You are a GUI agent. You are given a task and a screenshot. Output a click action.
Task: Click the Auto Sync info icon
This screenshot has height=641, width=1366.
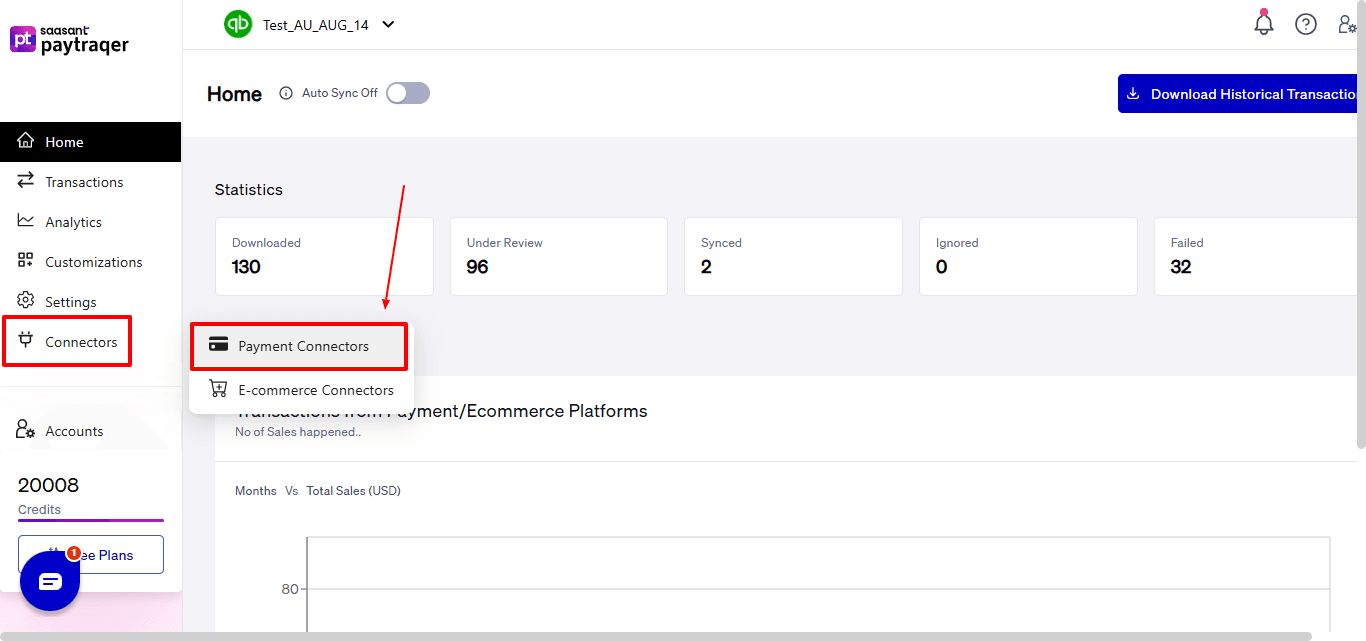(x=285, y=93)
